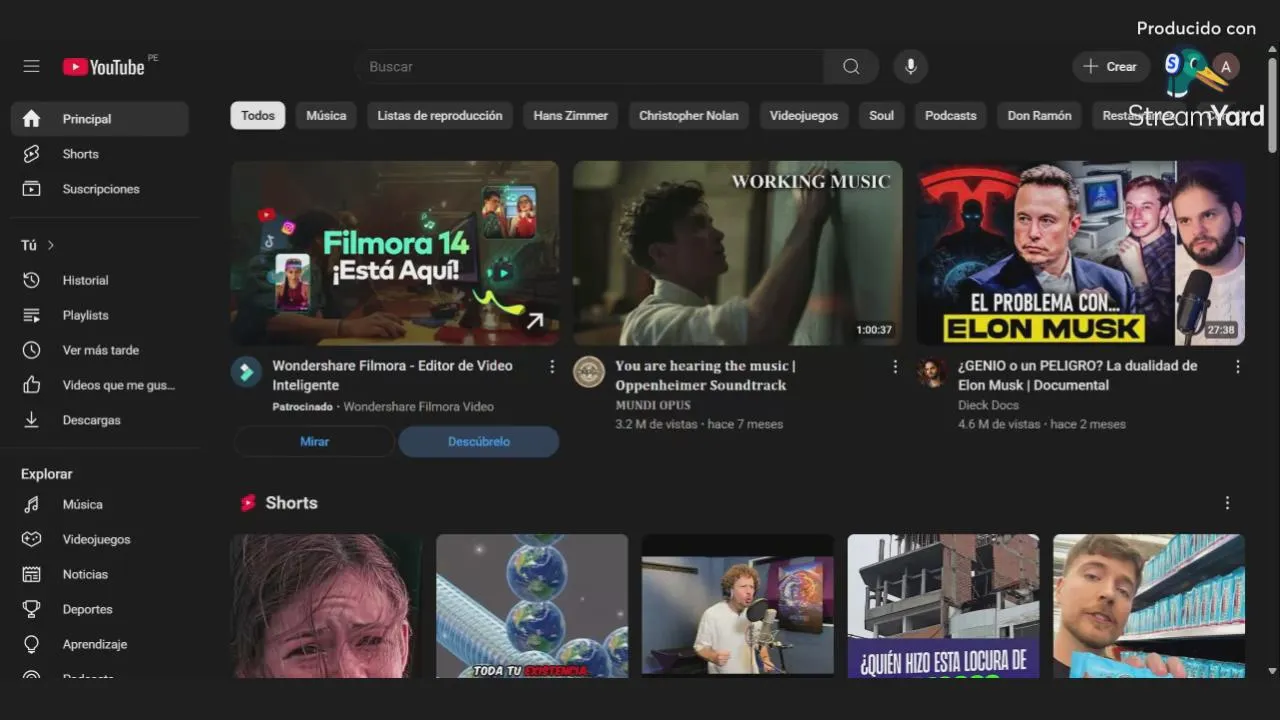Open MUNDI OPUS channel avatar
Screen dimensions: 1280x720
click(589, 372)
